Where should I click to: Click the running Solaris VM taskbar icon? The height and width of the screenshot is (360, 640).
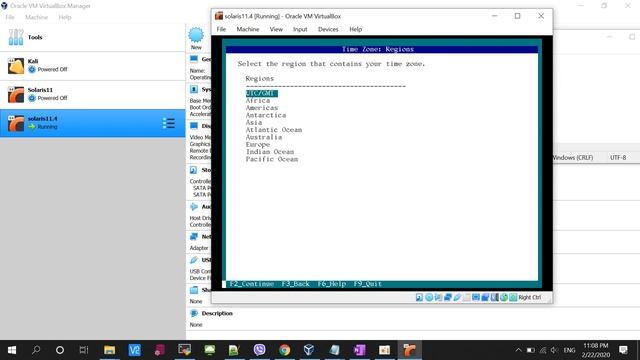point(409,350)
